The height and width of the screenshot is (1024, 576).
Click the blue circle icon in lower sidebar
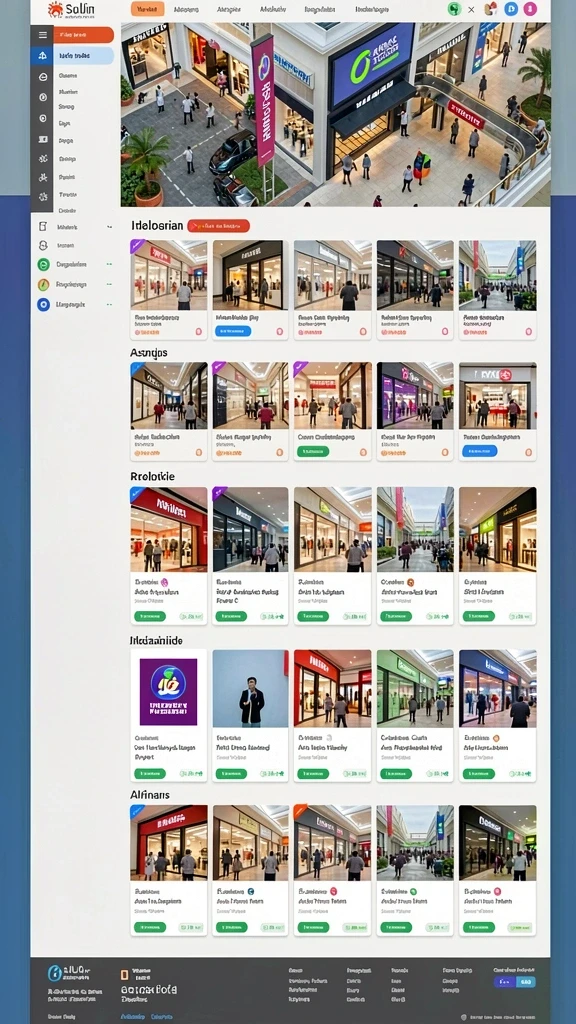[x=43, y=304]
